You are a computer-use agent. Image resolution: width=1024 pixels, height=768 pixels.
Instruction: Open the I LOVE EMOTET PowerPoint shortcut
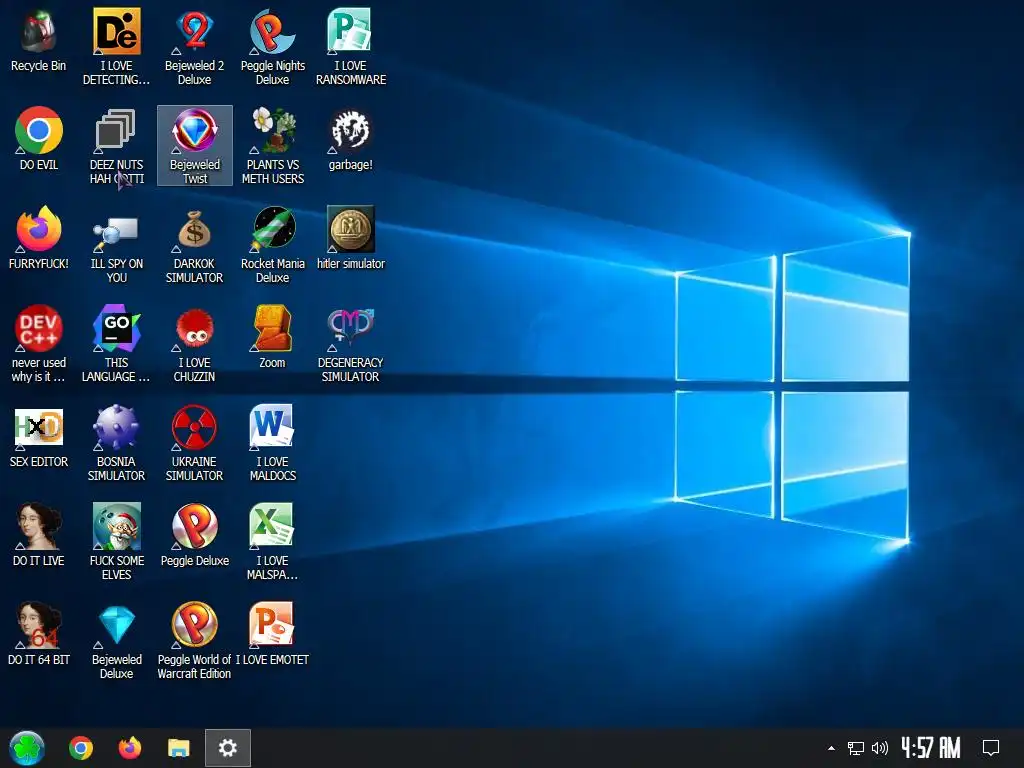[x=272, y=634]
